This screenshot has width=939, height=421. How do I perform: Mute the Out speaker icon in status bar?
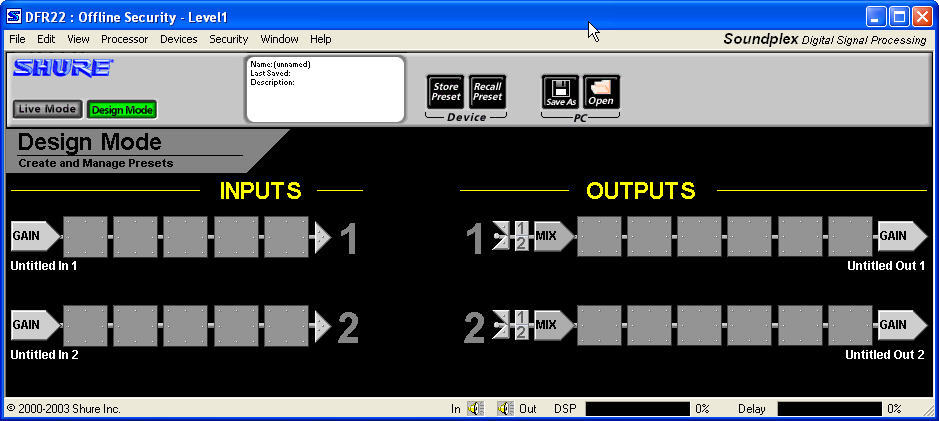(x=505, y=409)
